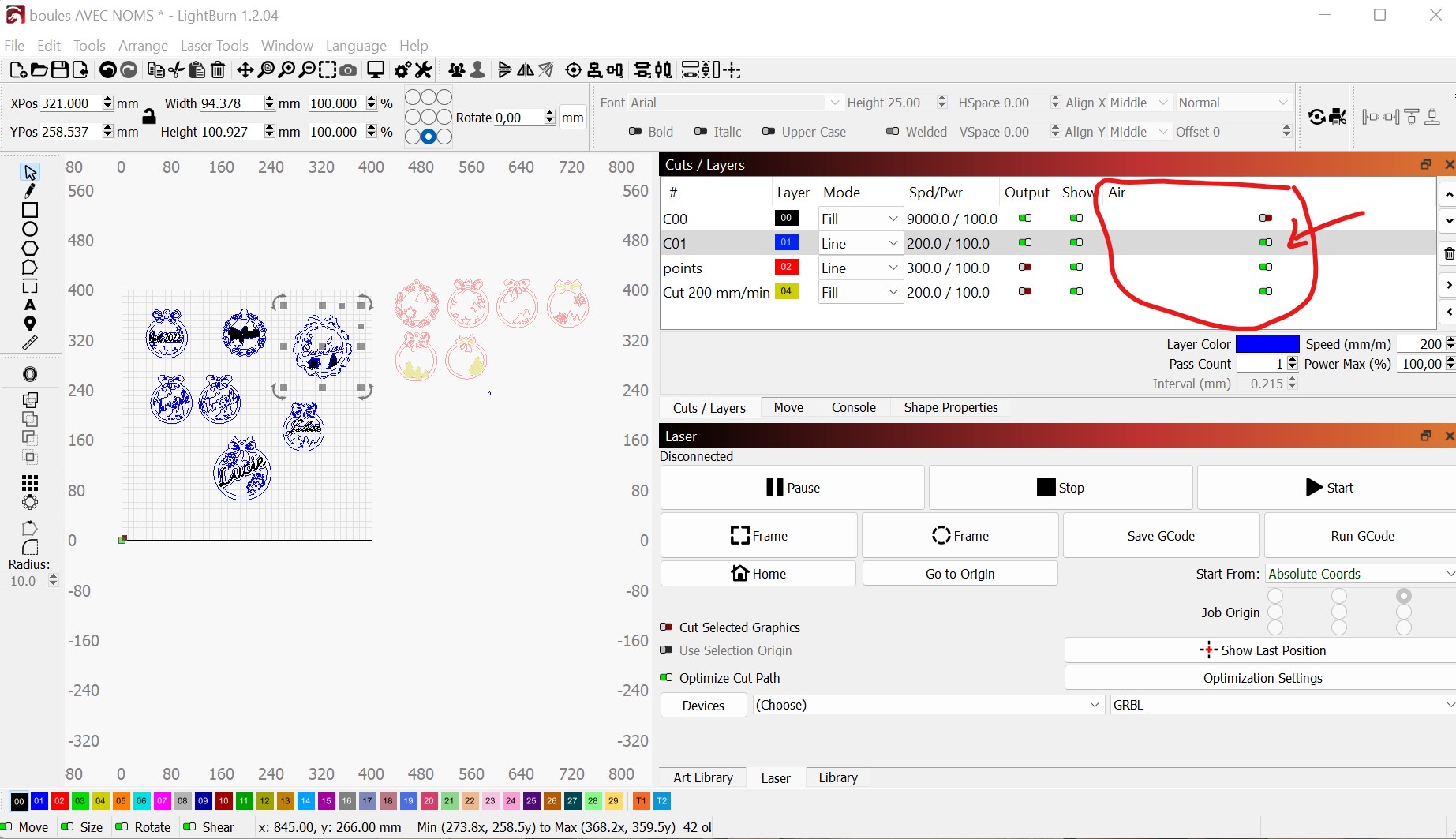Open the (Choose) device dropdown

tap(928, 705)
